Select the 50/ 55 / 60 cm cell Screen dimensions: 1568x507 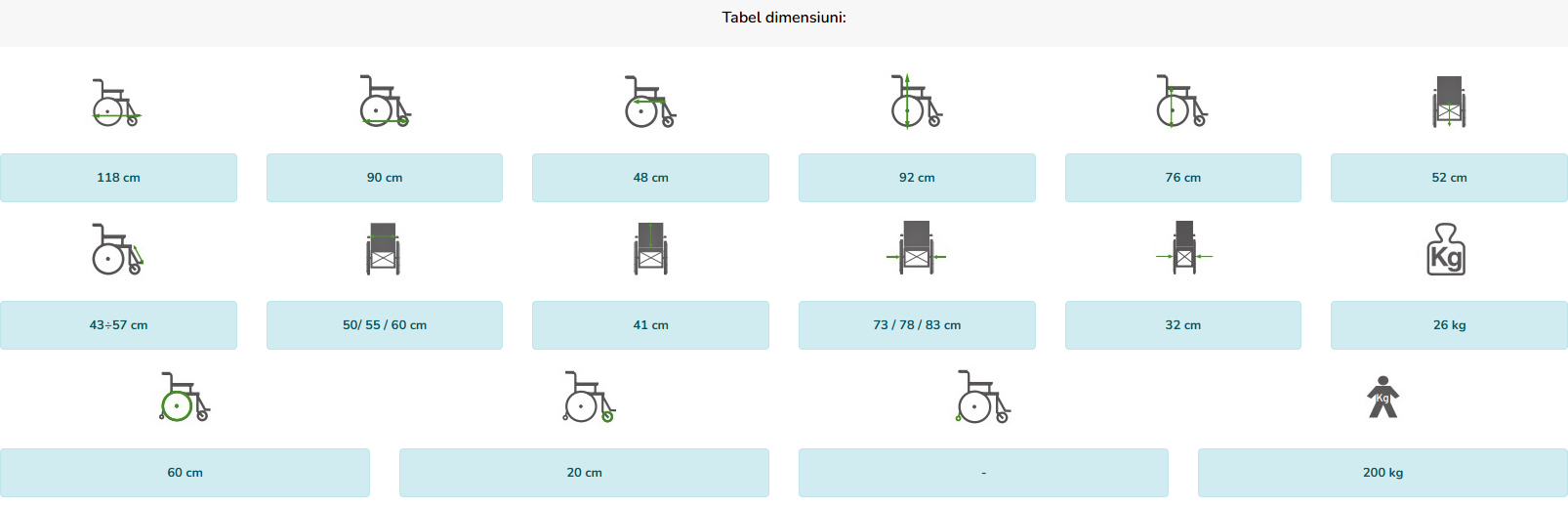click(385, 325)
